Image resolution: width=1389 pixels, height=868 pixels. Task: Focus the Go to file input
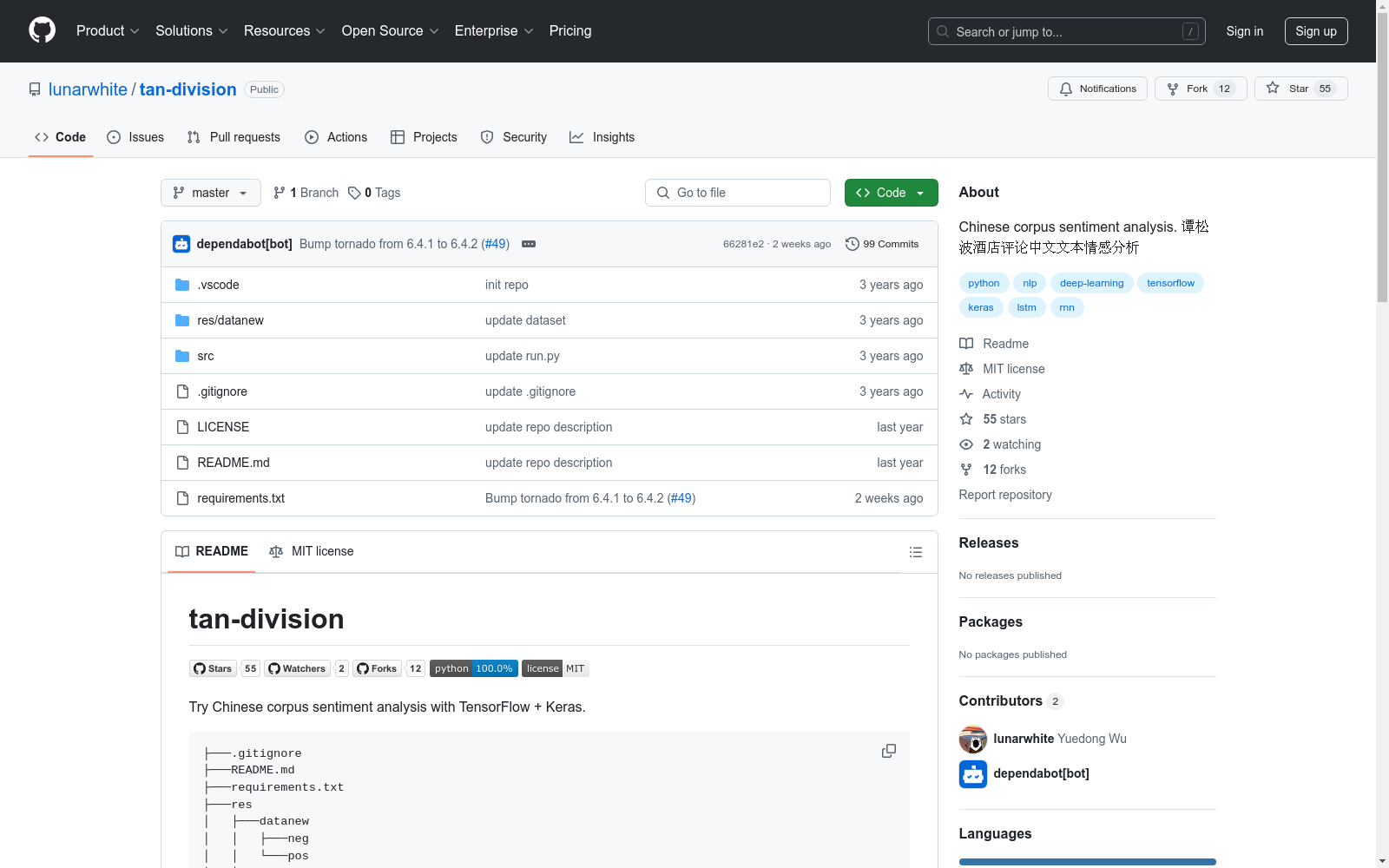click(x=738, y=193)
